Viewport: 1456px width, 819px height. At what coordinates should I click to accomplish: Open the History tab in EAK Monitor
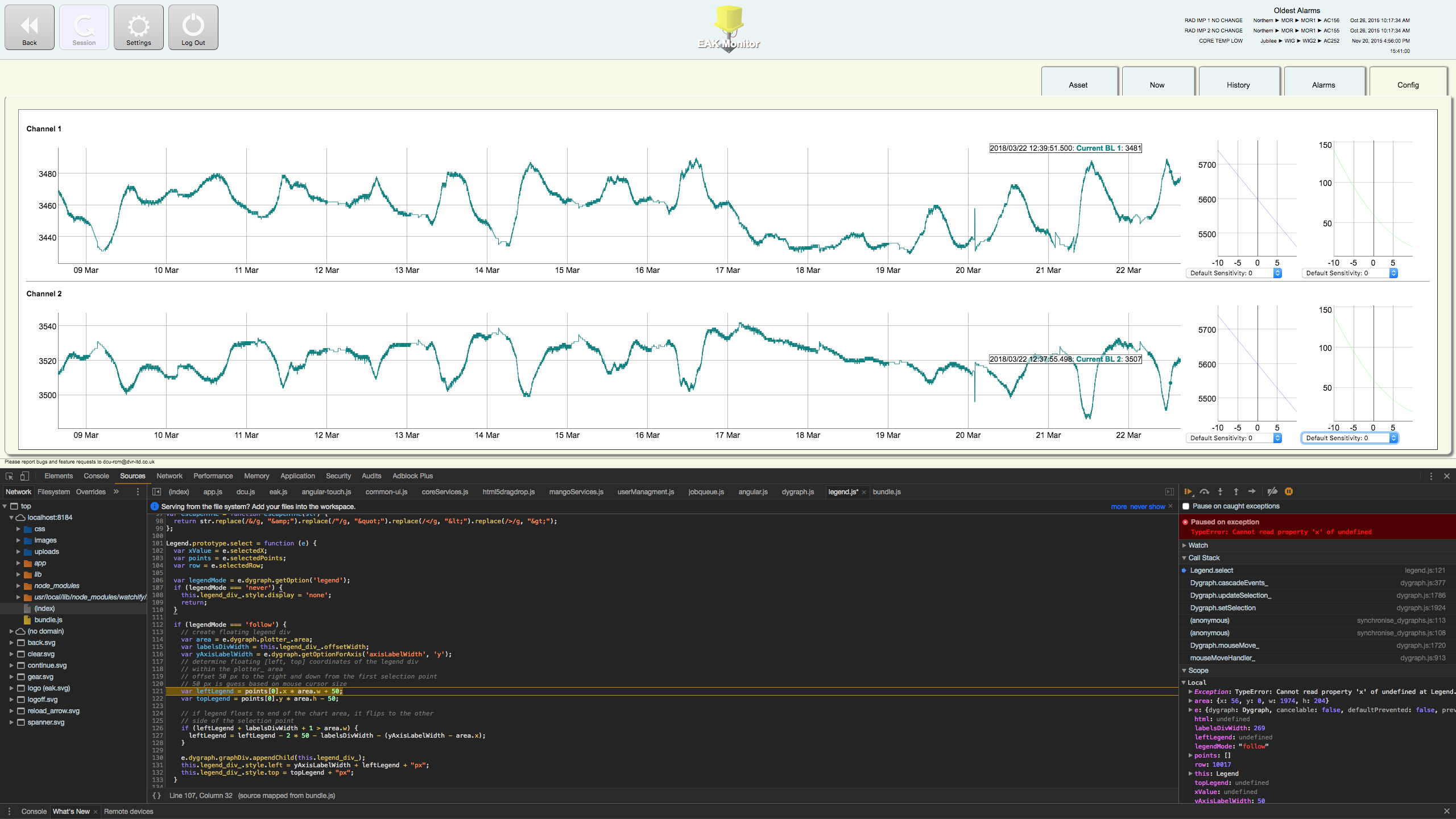click(1238, 84)
